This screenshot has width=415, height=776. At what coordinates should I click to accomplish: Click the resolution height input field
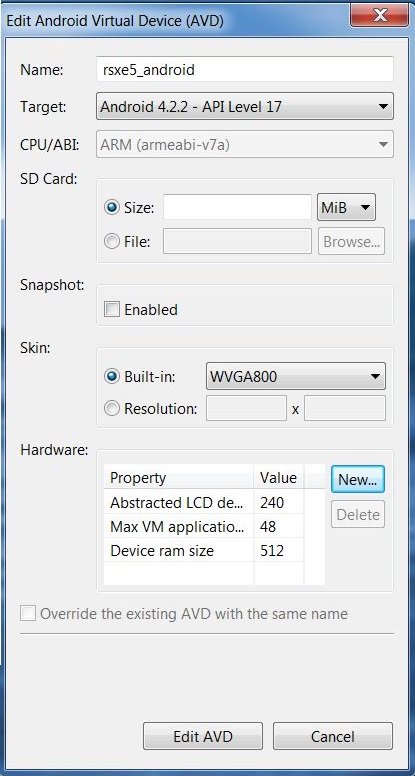[345, 408]
